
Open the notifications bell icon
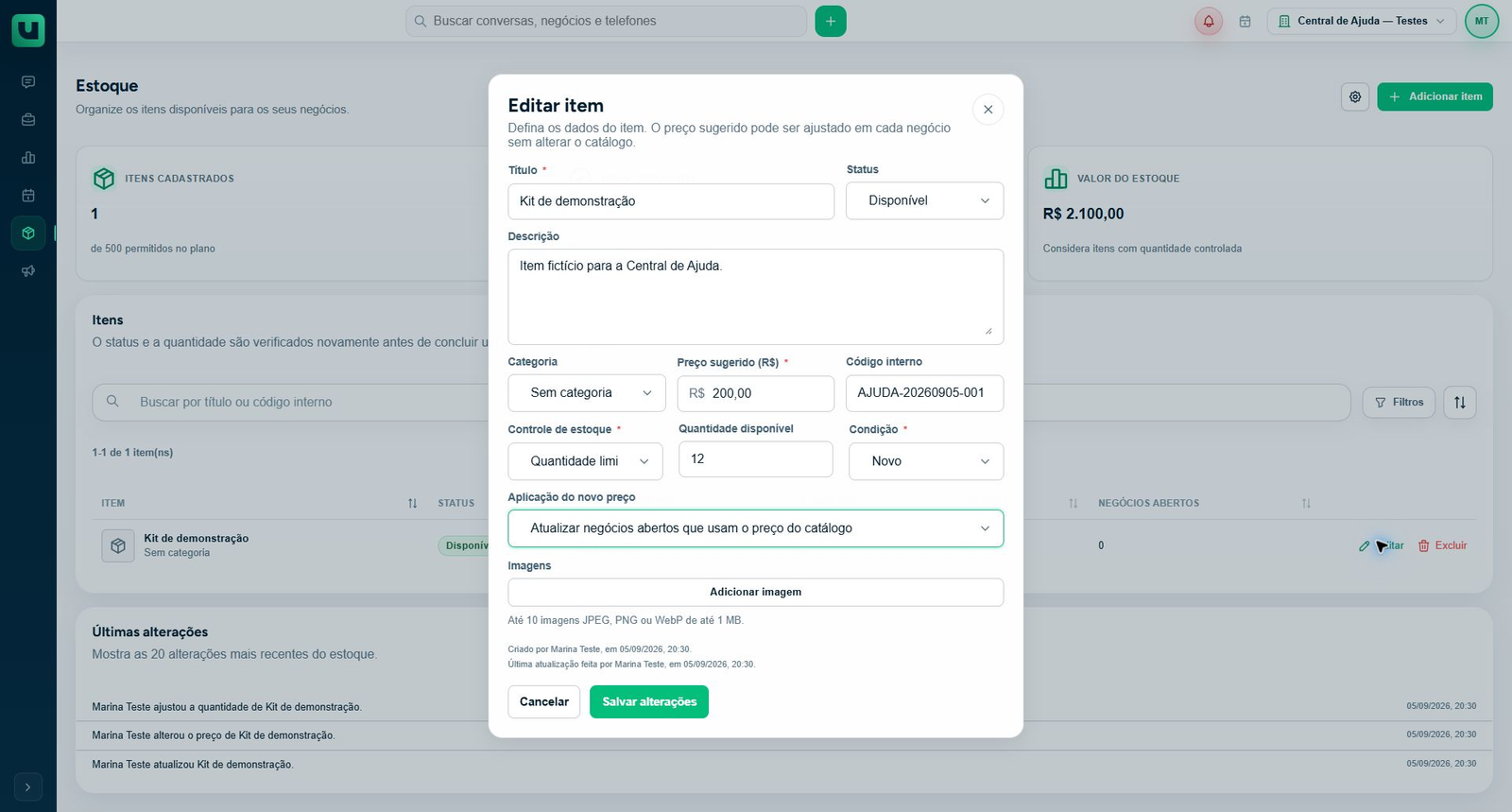tap(1209, 21)
